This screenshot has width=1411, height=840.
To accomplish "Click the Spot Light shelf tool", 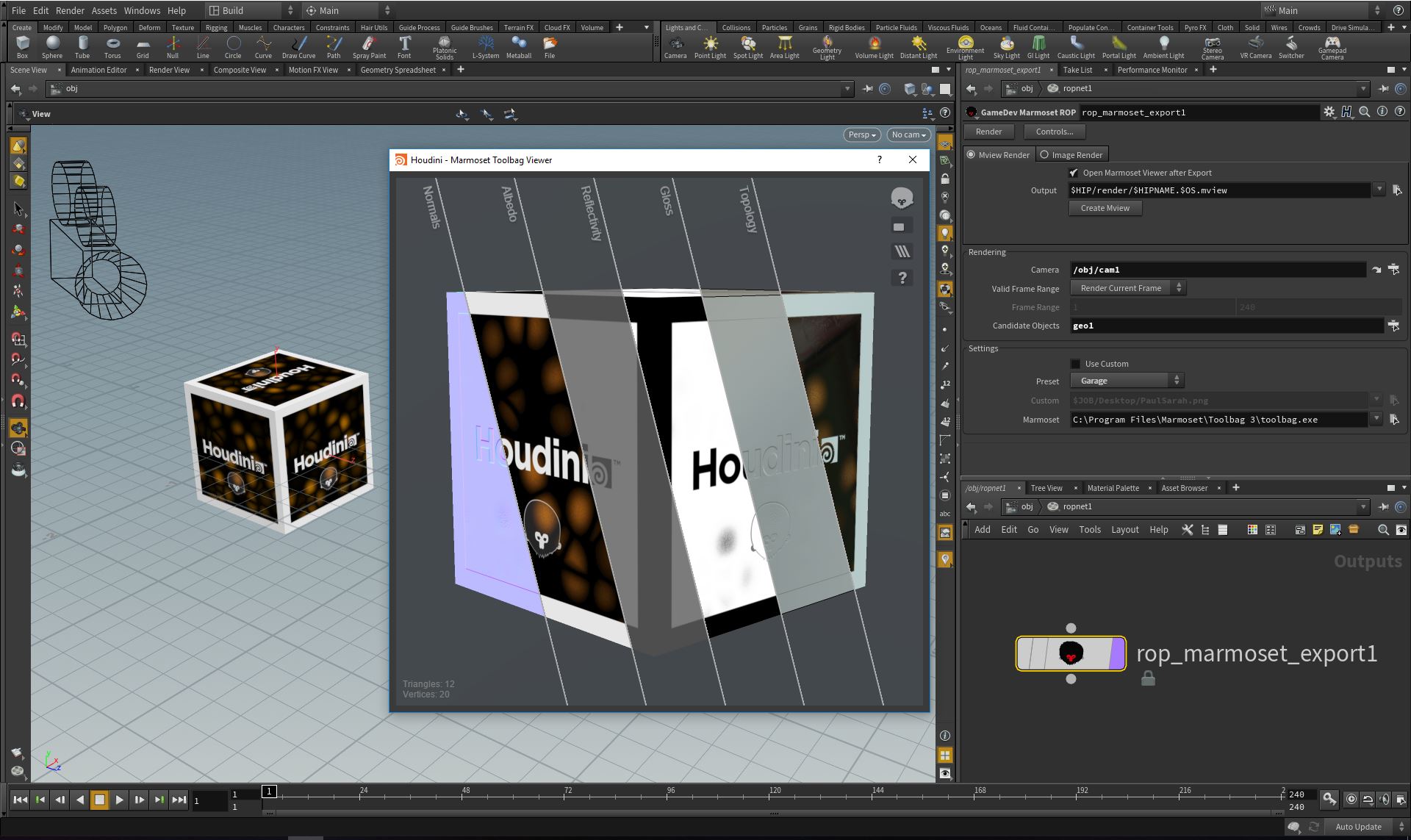I will (747, 47).
